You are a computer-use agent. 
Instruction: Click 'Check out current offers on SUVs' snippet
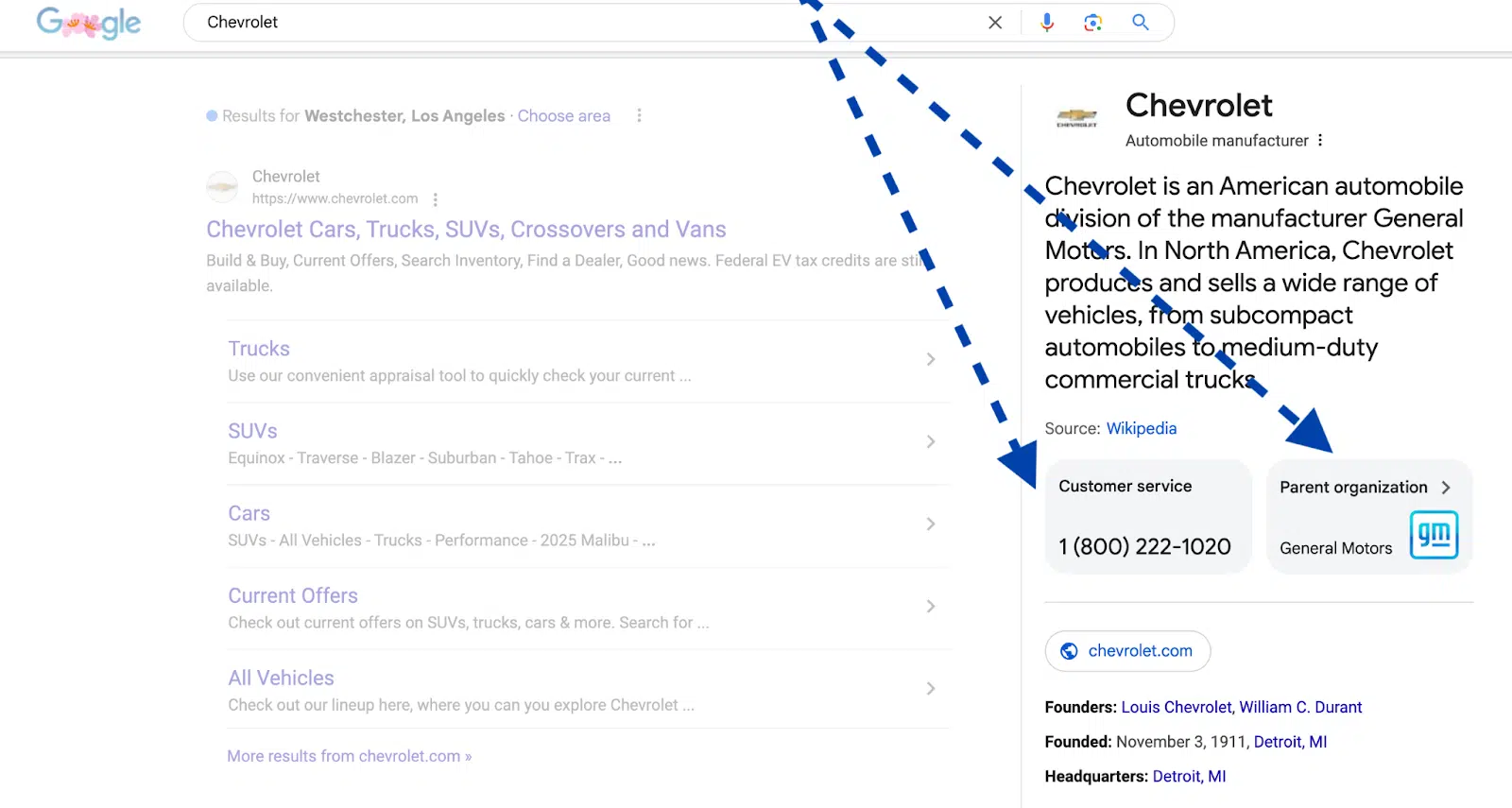coord(468,623)
